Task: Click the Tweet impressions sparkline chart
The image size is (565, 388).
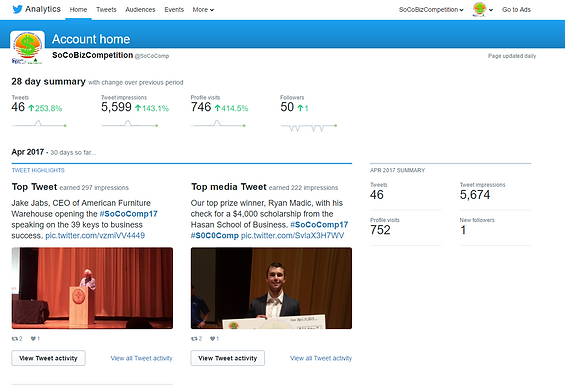Action: coord(130,124)
